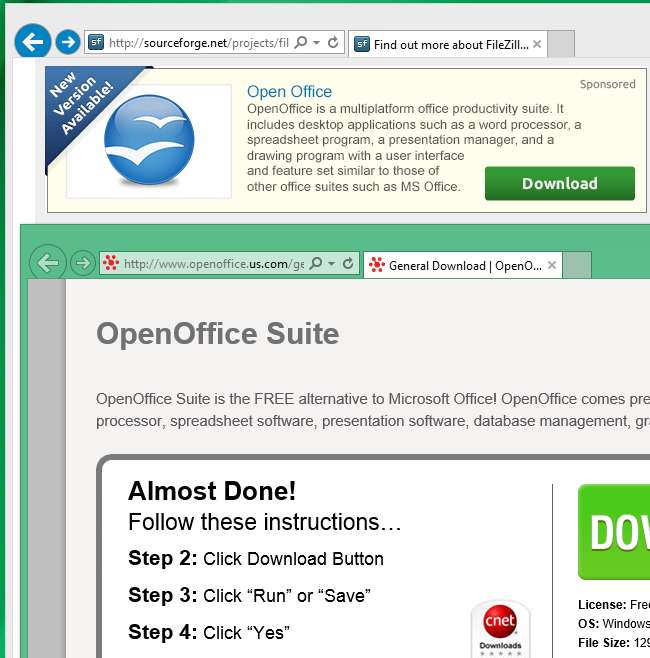
Task: Refresh the openoffice.us.com page
Action: [348, 263]
